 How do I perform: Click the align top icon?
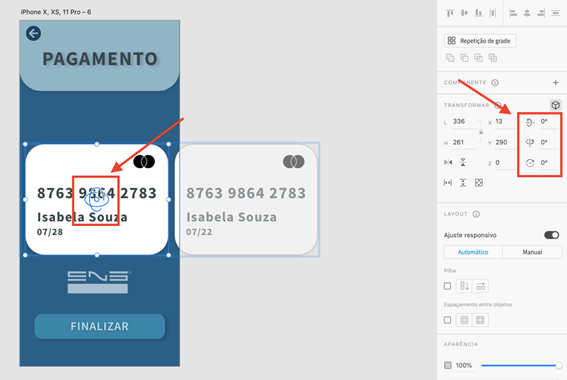(450, 13)
